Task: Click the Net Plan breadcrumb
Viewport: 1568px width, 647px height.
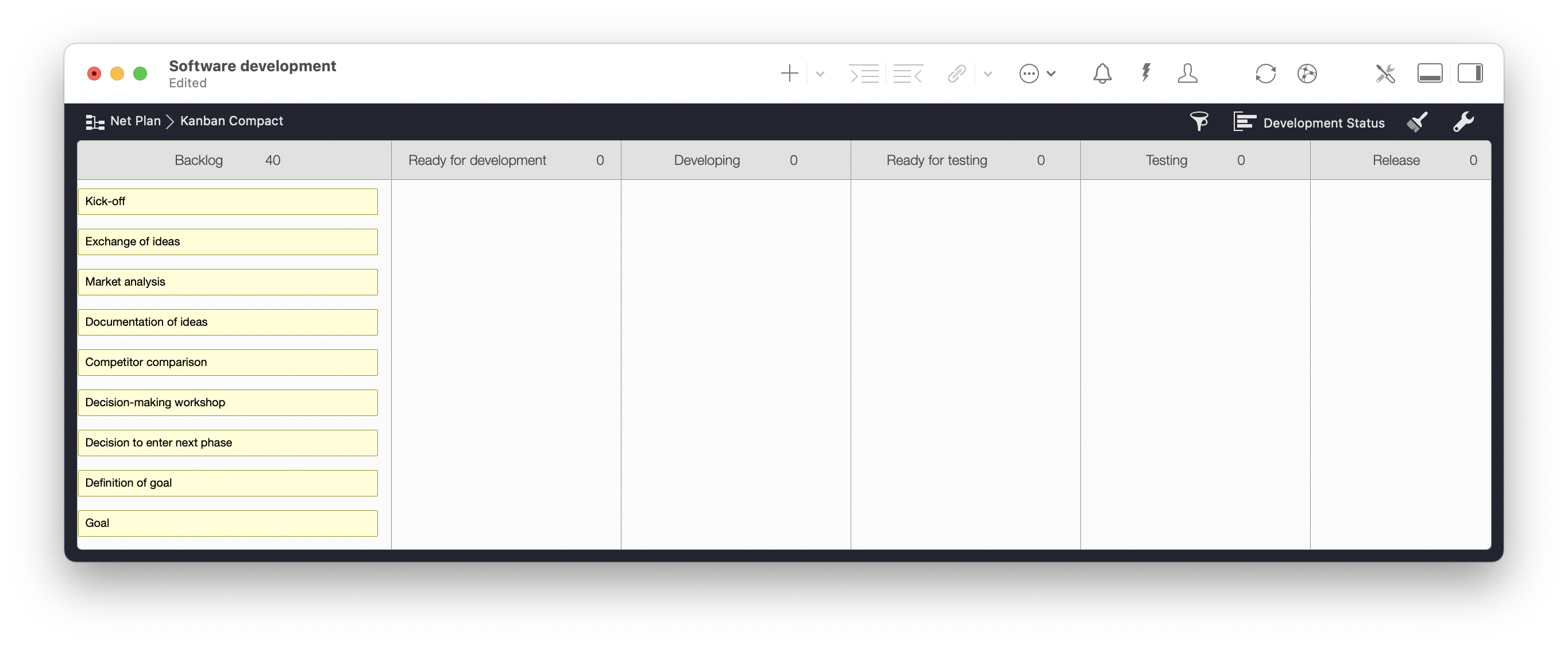Action: click(x=135, y=121)
